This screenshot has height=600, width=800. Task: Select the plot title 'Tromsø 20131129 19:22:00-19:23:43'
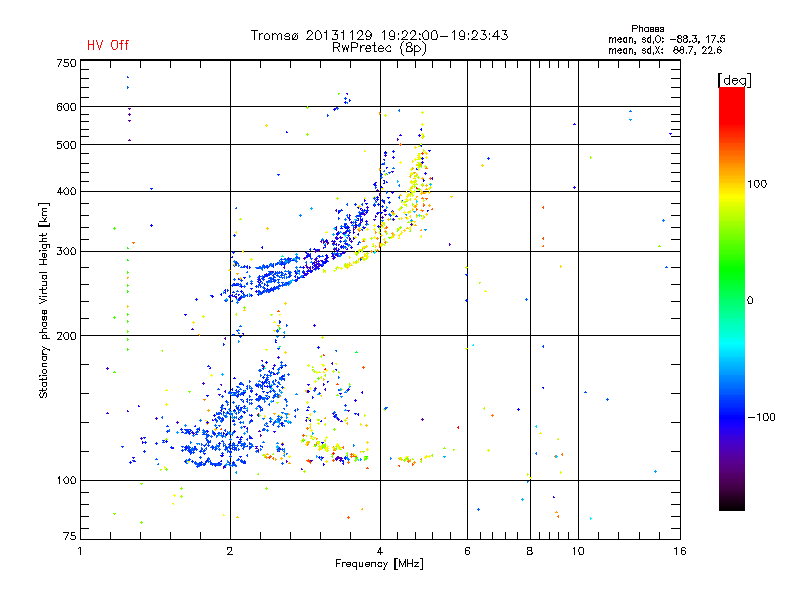pyautogui.click(x=379, y=35)
